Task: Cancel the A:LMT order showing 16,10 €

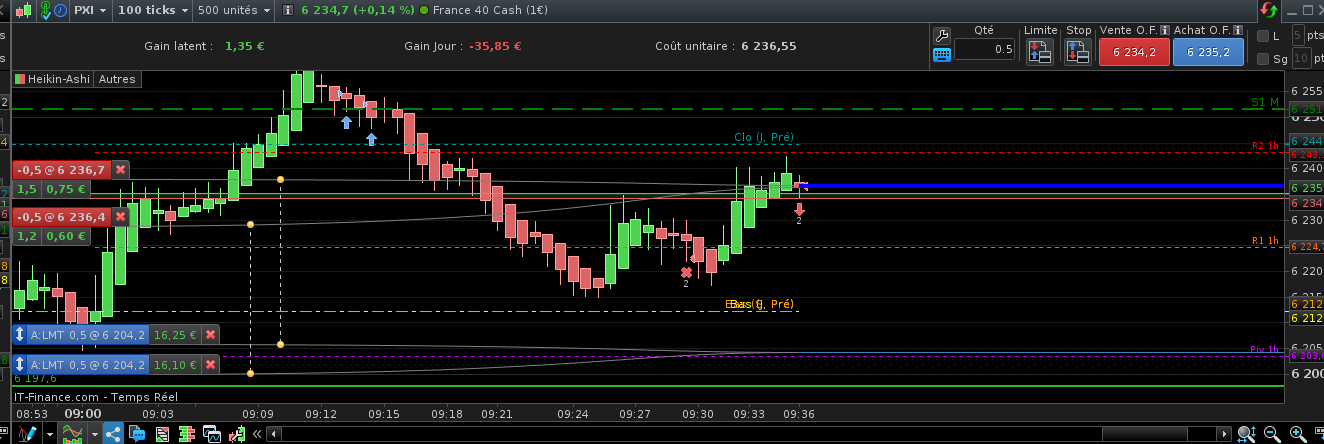Action: click(x=211, y=366)
